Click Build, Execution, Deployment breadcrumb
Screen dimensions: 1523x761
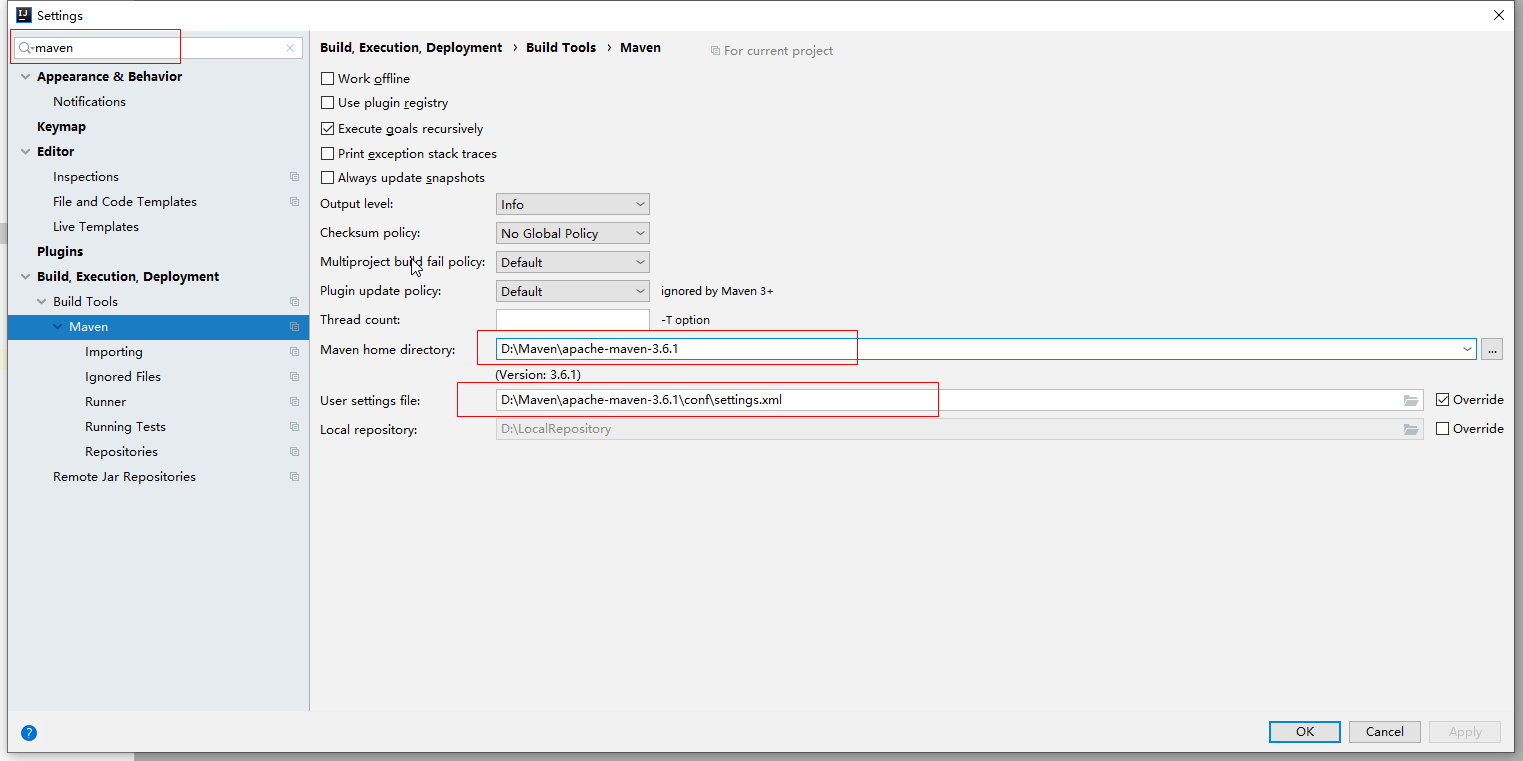pyautogui.click(x=411, y=47)
